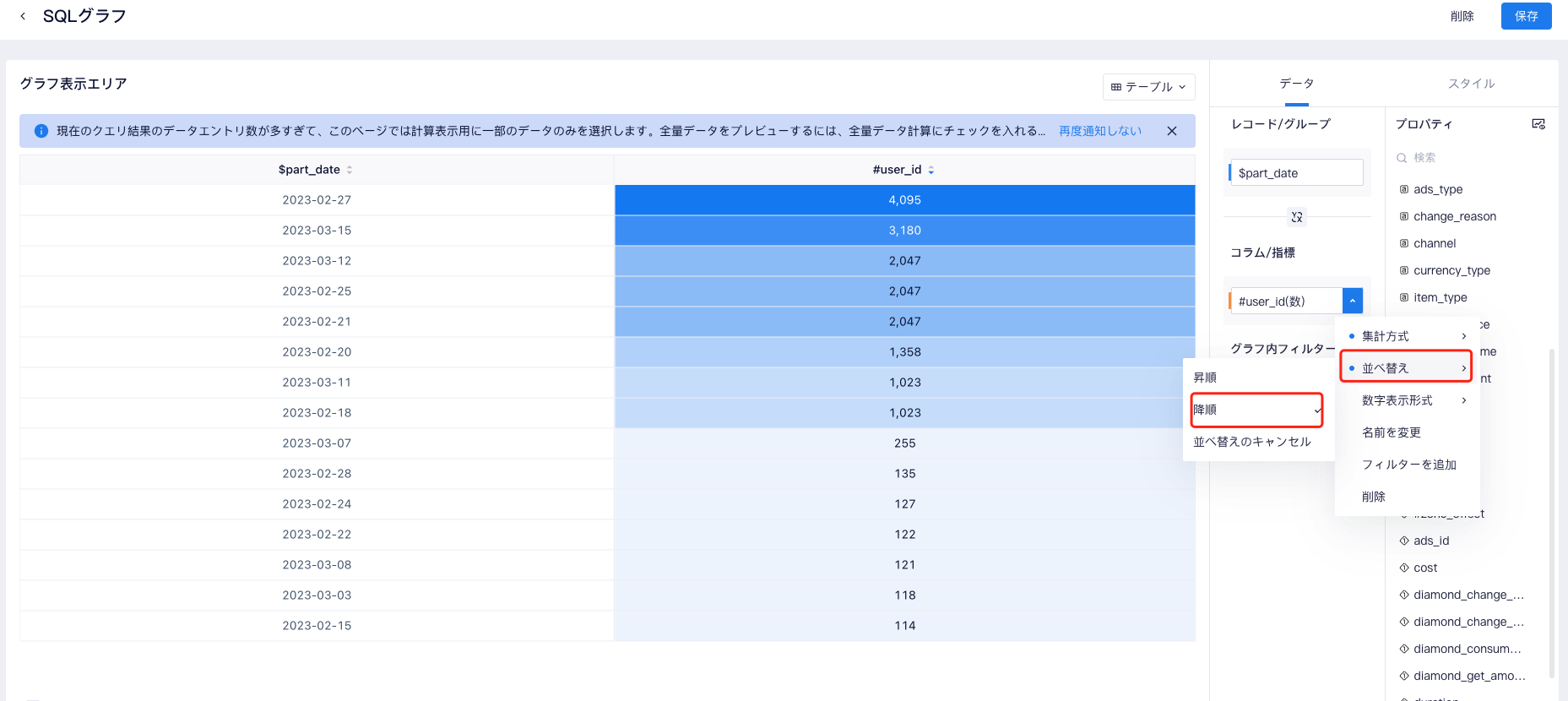This screenshot has width=1568, height=701.
Task: Click the type icon beside ads_type
Action: click(x=1404, y=189)
